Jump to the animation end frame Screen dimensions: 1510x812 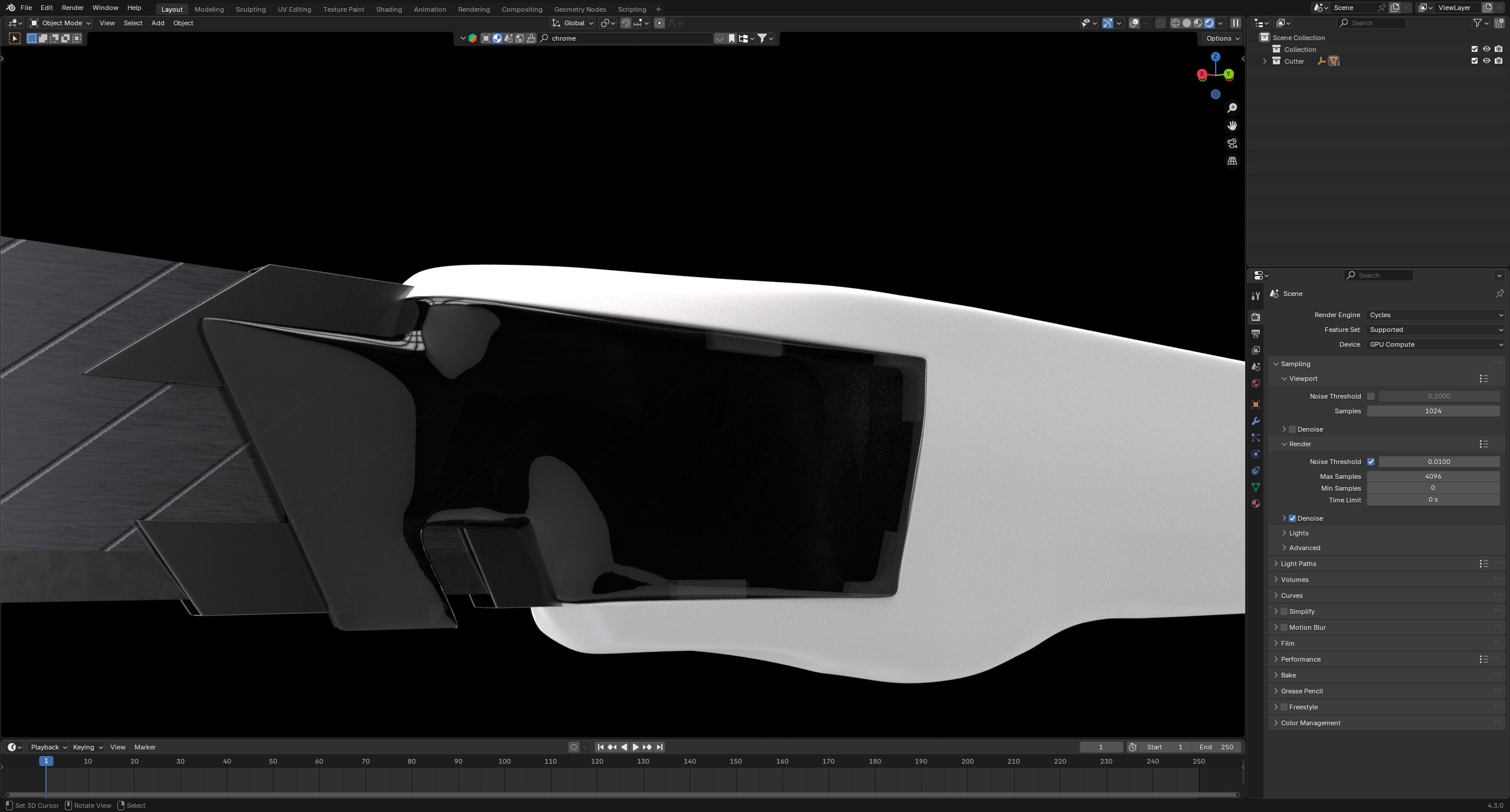tap(659, 747)
